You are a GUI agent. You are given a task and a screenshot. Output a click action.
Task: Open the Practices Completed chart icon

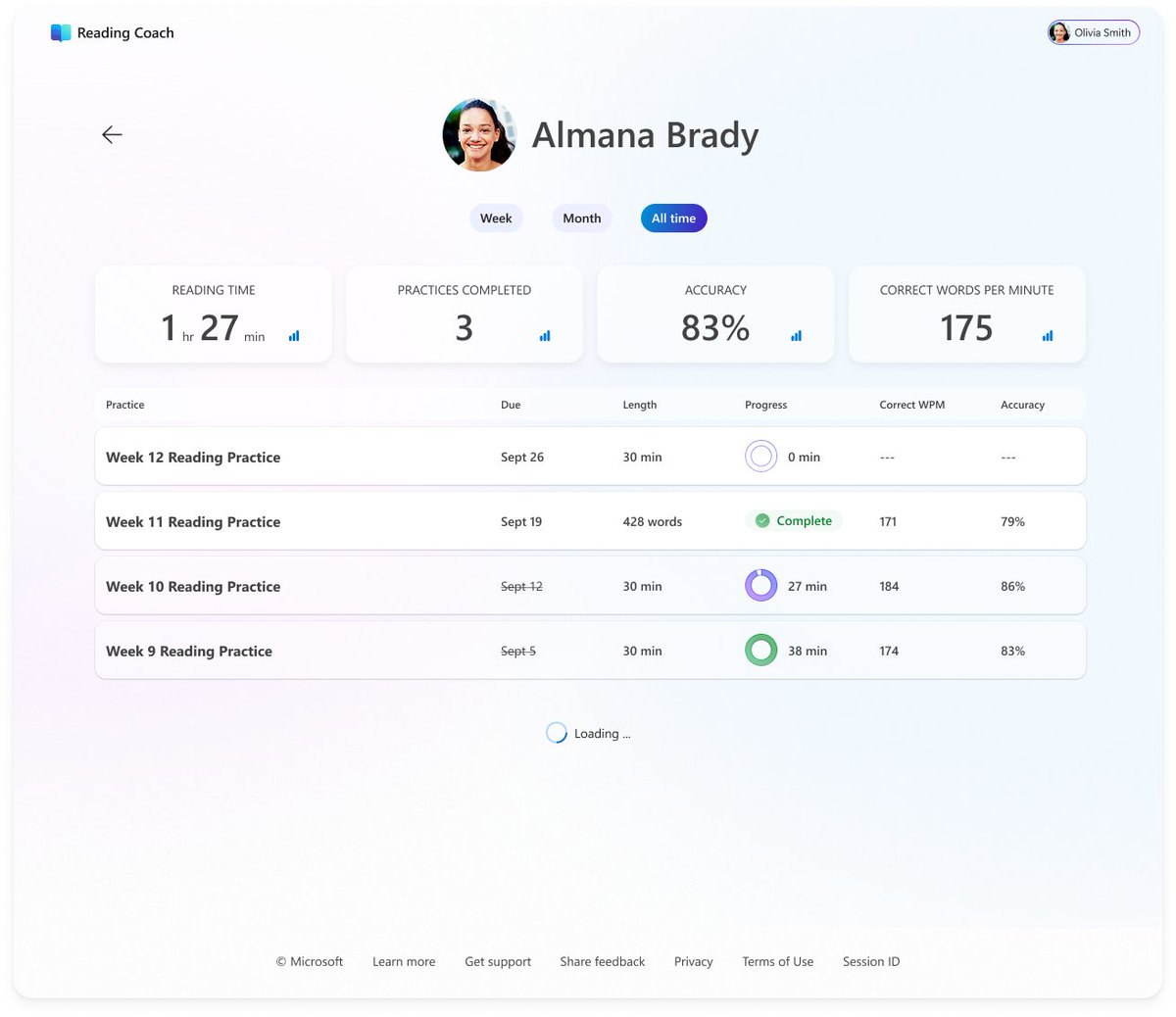coord(545,336)
